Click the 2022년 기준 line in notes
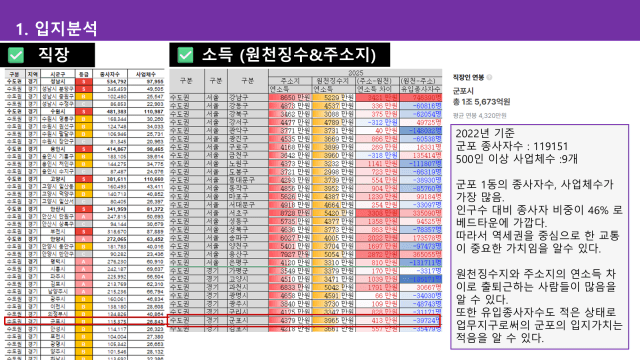Viewport: 640px width, 360px height. 485,133
